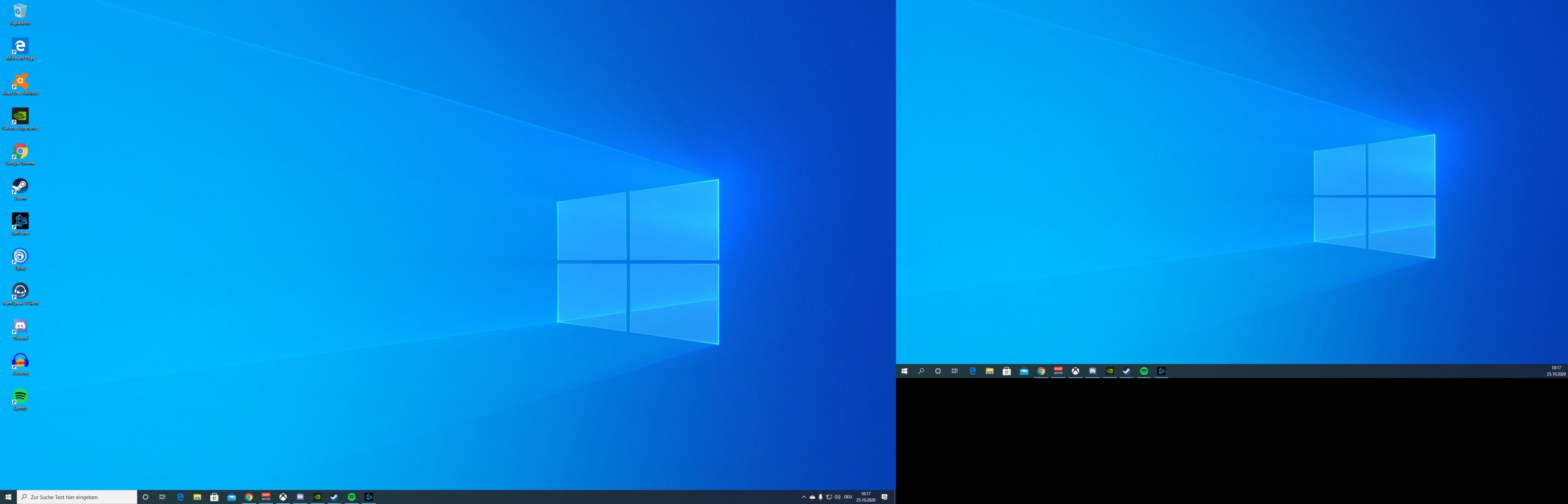
Task: Open the OneDrive cloud tray icon
Action: (812, 497)
